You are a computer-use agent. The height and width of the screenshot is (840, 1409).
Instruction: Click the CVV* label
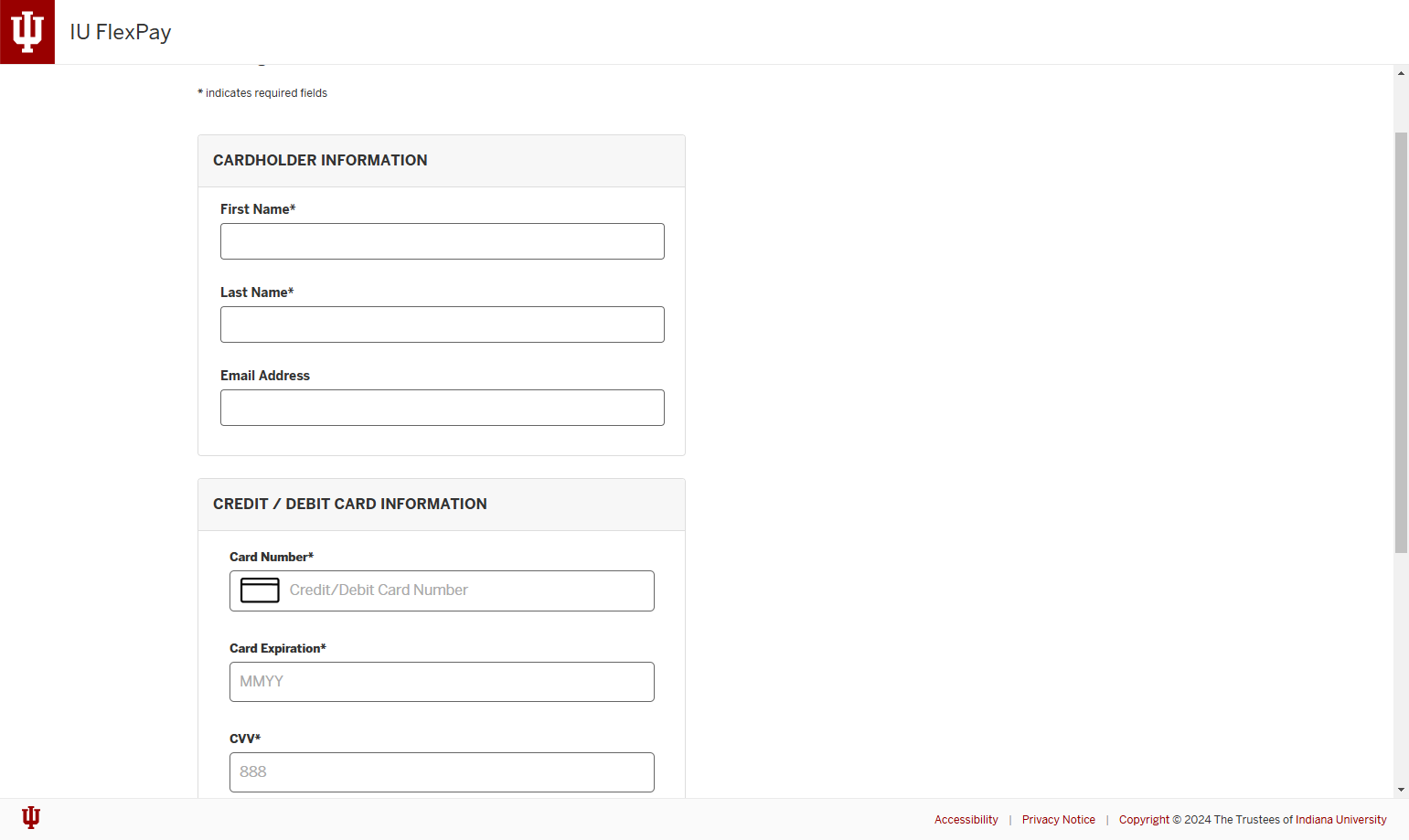click(245, 739)
